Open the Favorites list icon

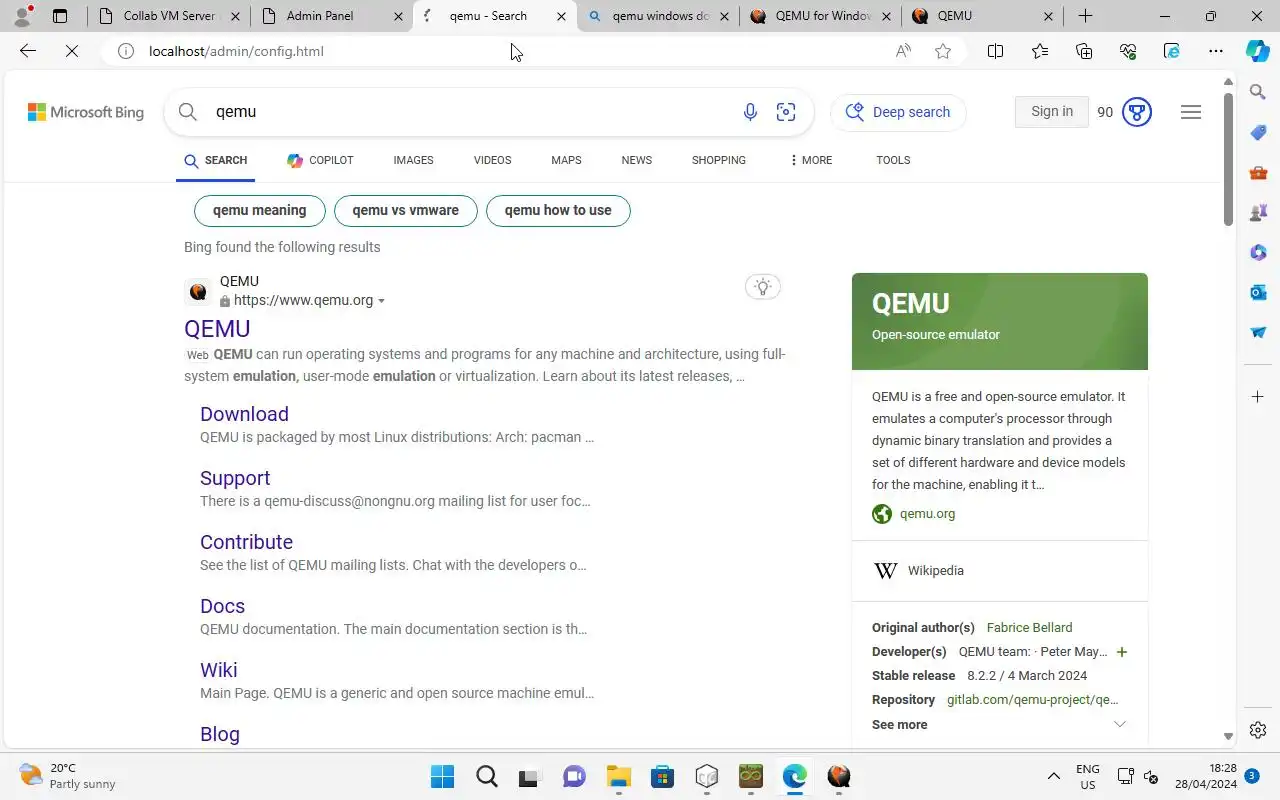[1040, 51]
